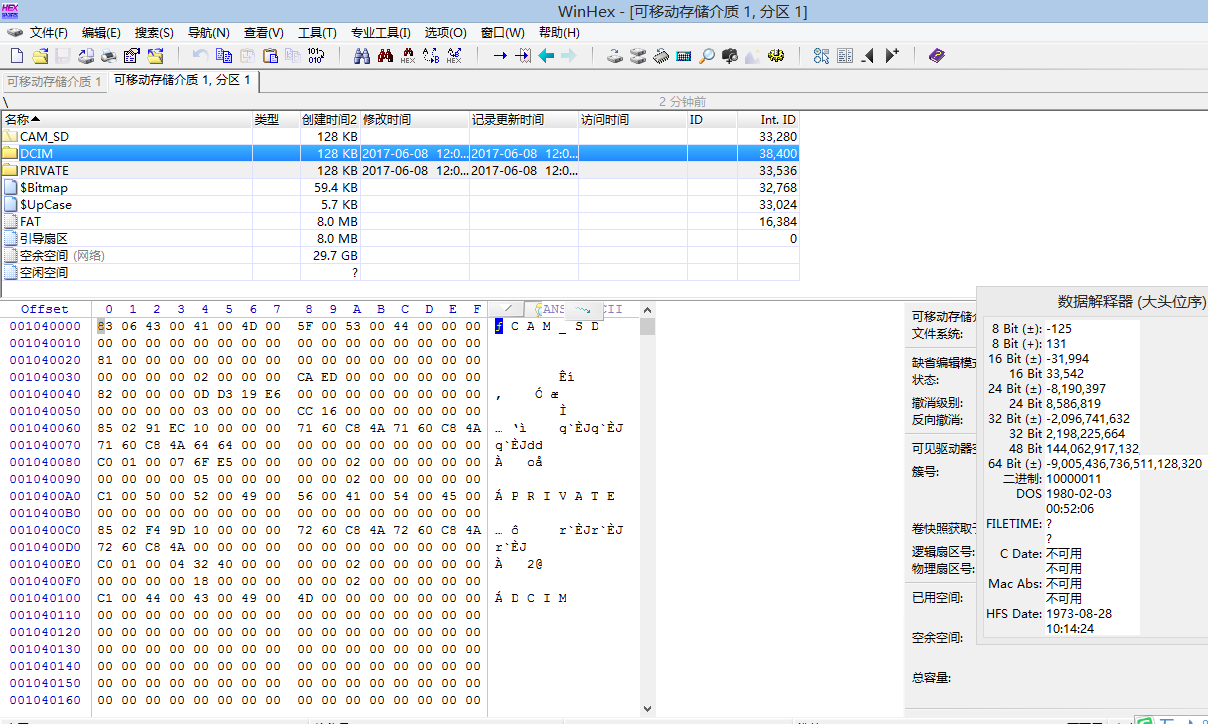Viewport: 1208px width, 724px height.
Task: Click the cyan Back arrow icon
Action: point(546,56)
